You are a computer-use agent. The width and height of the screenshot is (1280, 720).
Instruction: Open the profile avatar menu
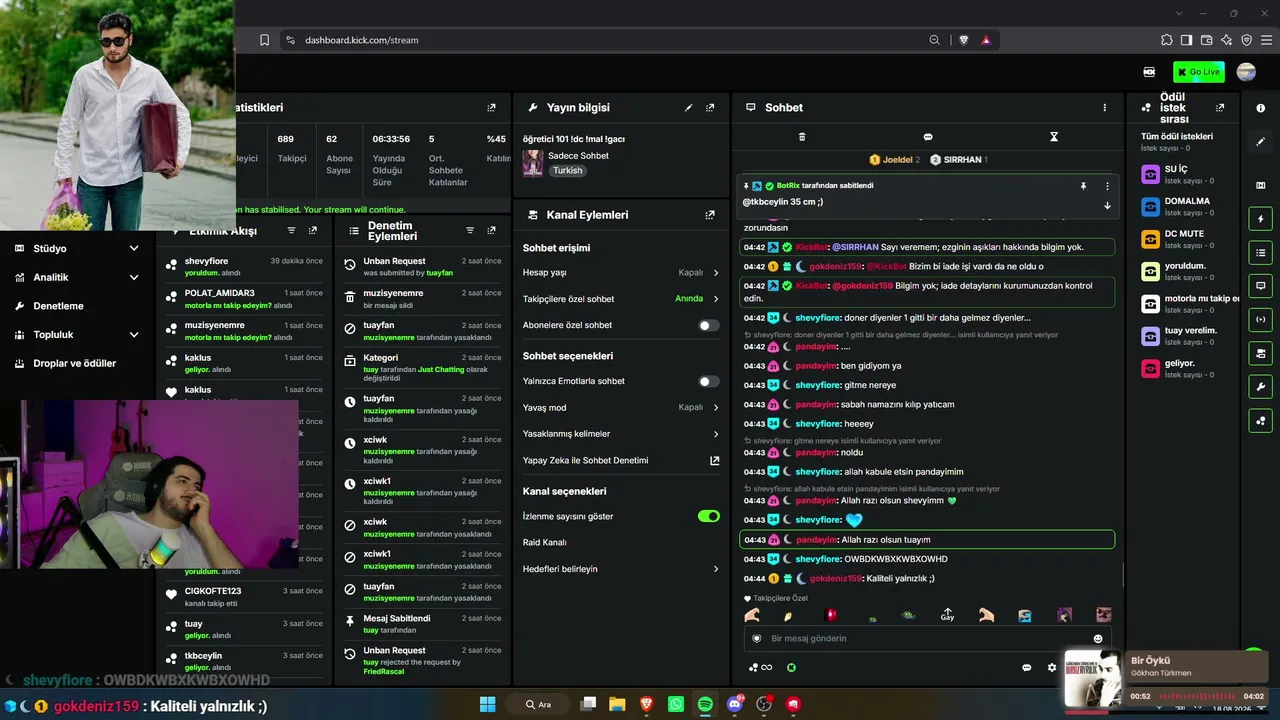pyautogui.click(x=1246, y=72)
